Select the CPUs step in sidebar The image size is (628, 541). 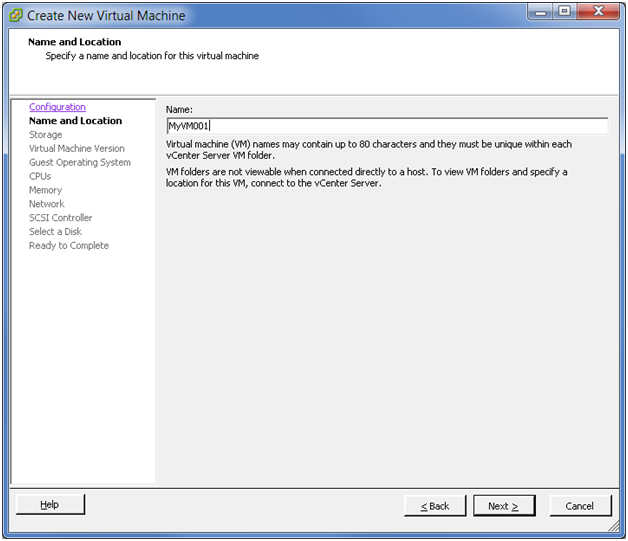[40, 176]
